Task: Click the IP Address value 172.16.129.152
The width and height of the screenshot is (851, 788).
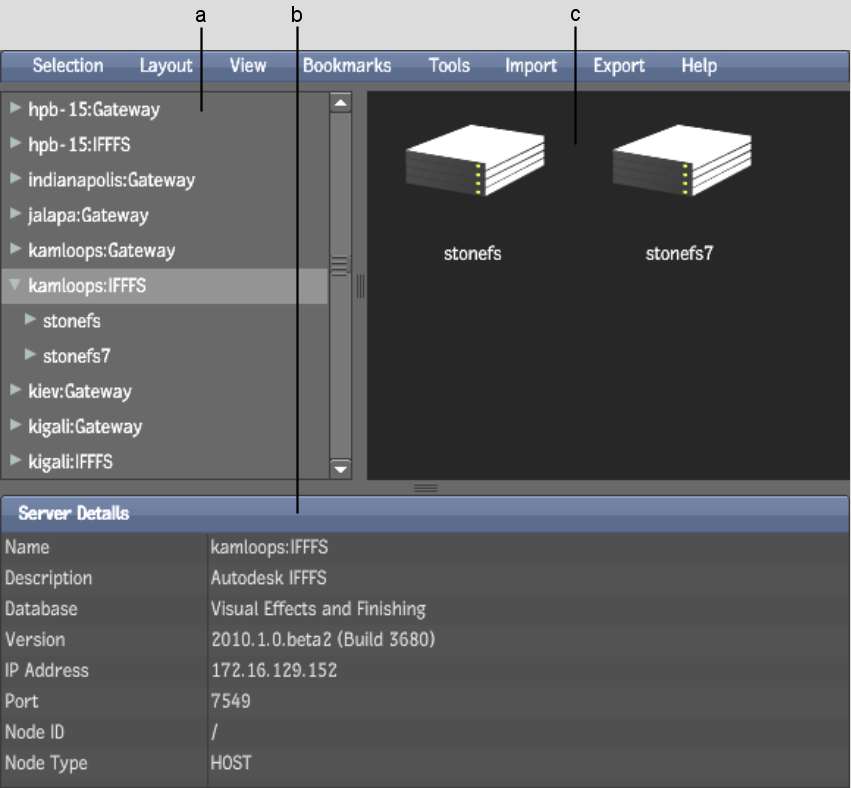Action: (x=274, y=670)
